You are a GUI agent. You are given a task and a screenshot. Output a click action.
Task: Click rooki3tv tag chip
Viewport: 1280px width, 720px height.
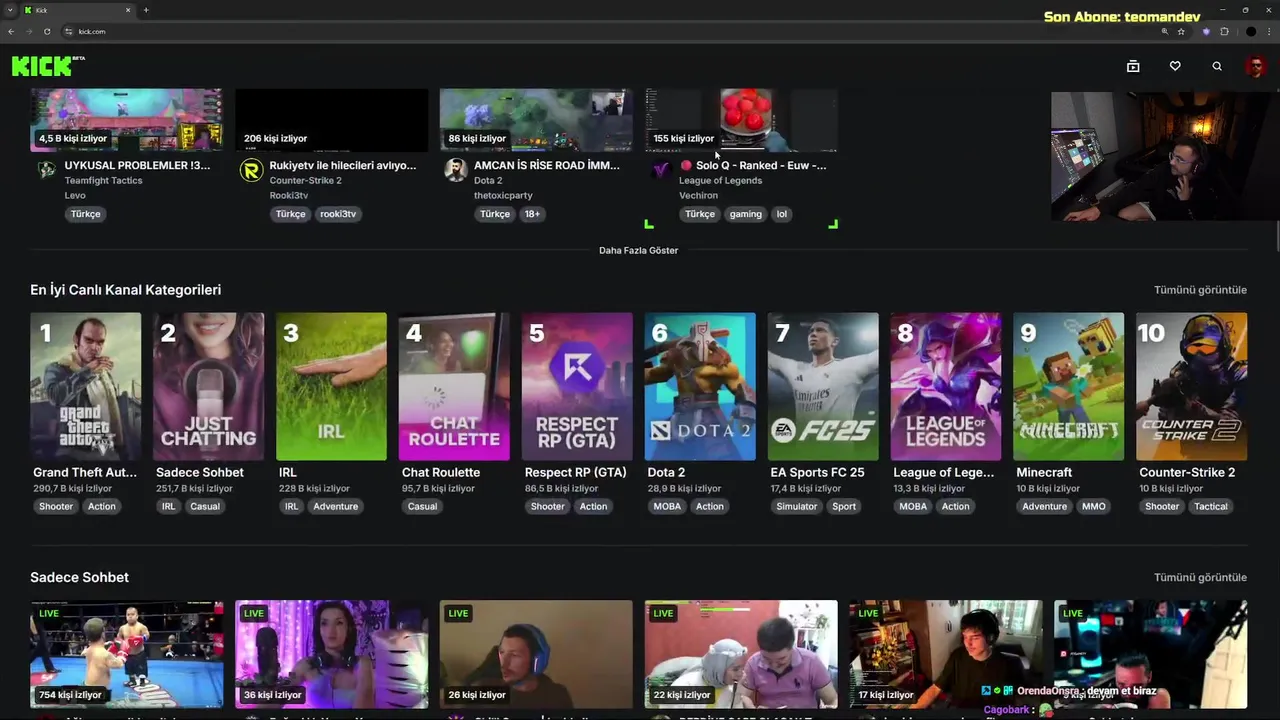pos(338,214)
